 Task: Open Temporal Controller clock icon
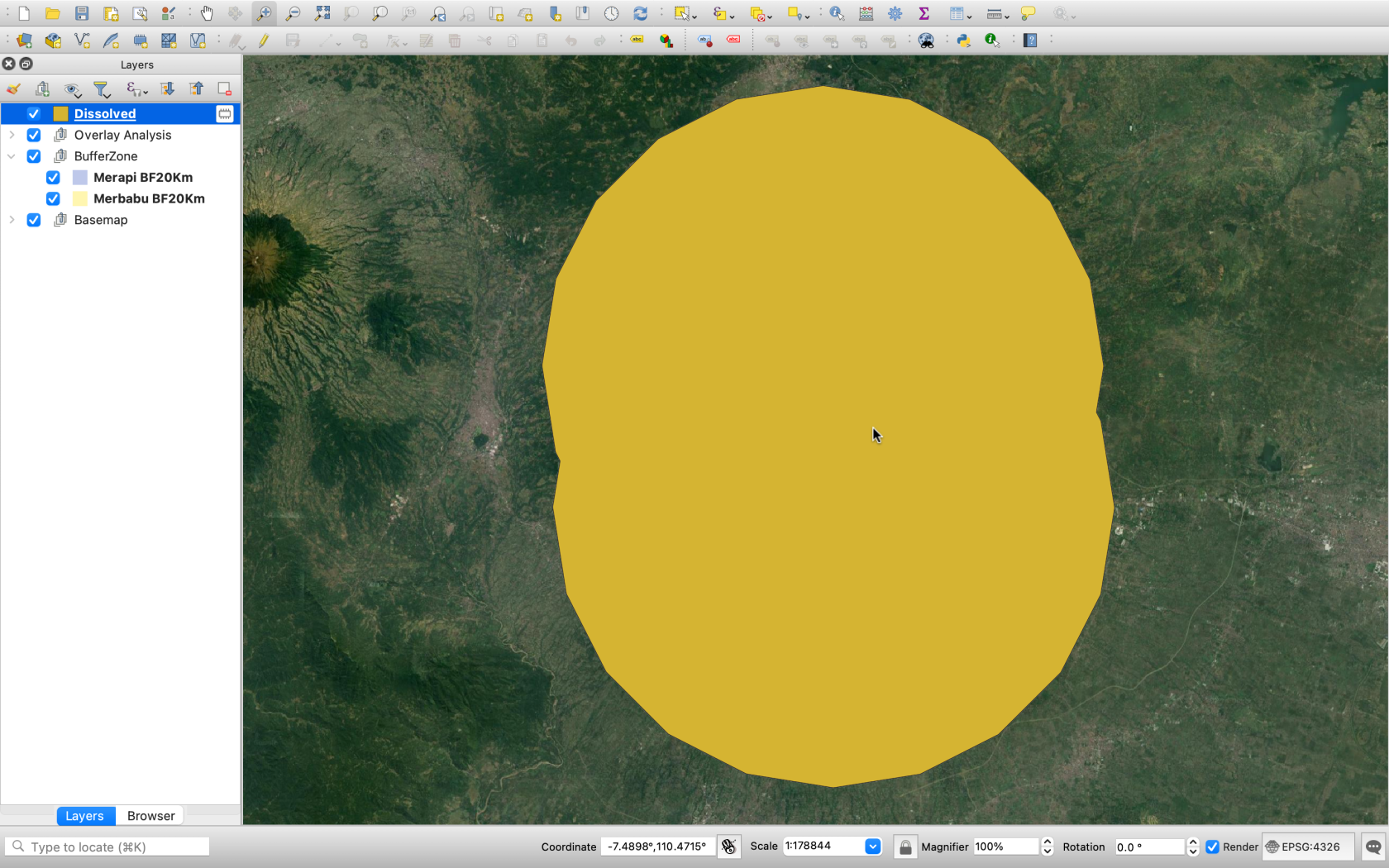click(611, 13)
